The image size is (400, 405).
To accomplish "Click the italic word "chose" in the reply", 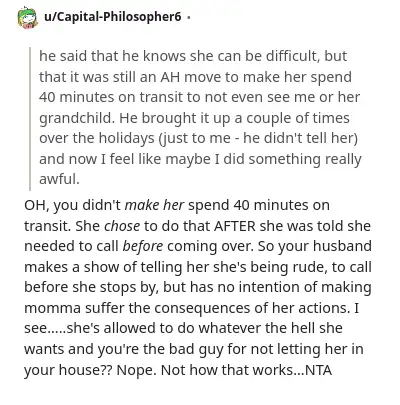I will pos(122,226).
